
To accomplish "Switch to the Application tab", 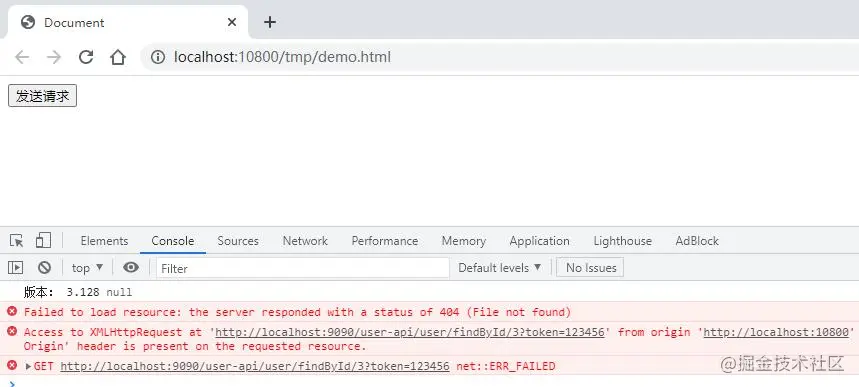I will pyautogui.click(x=540, y=241).
